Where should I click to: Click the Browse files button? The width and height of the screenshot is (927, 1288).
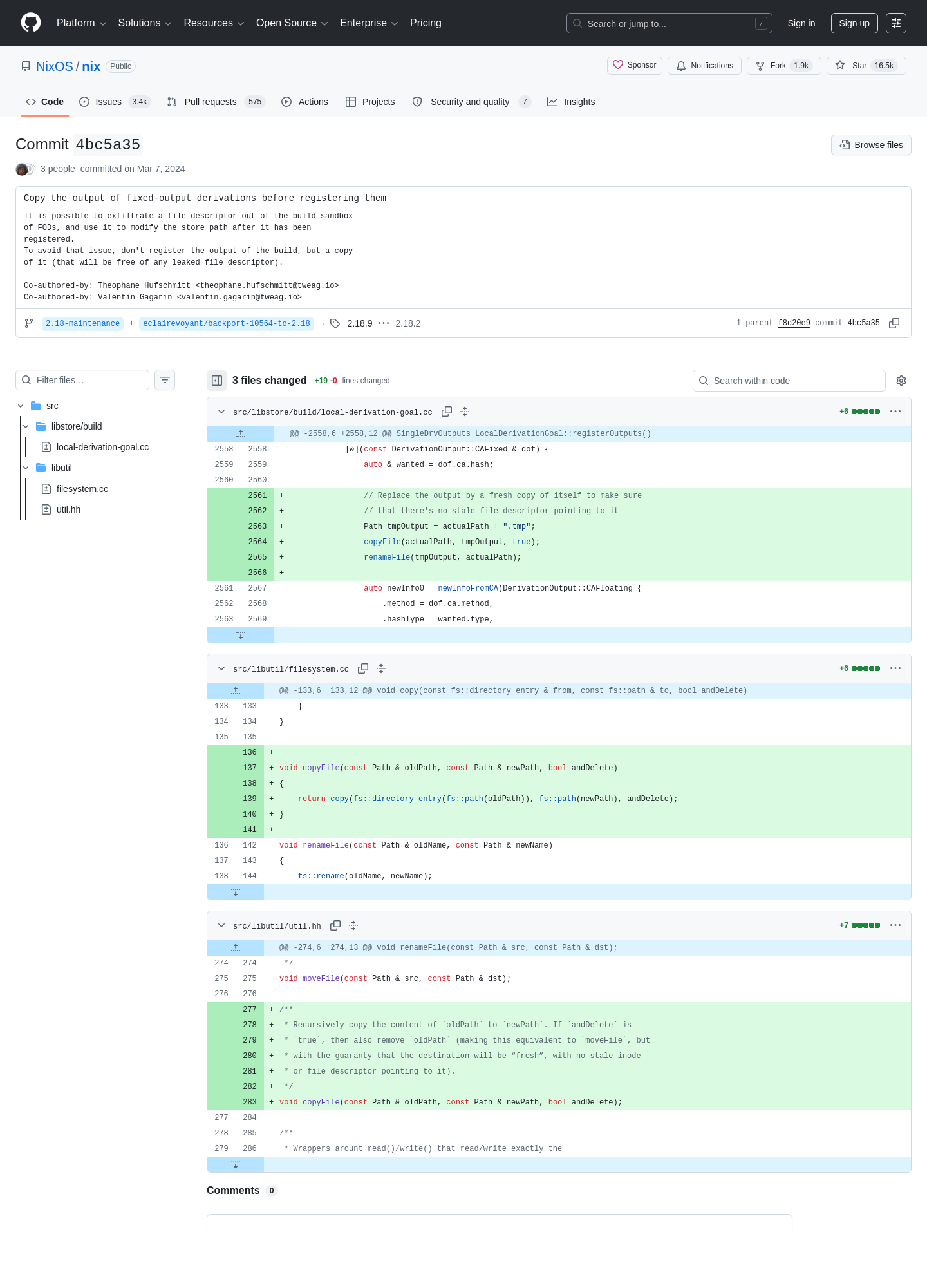(x=871, y=145)
